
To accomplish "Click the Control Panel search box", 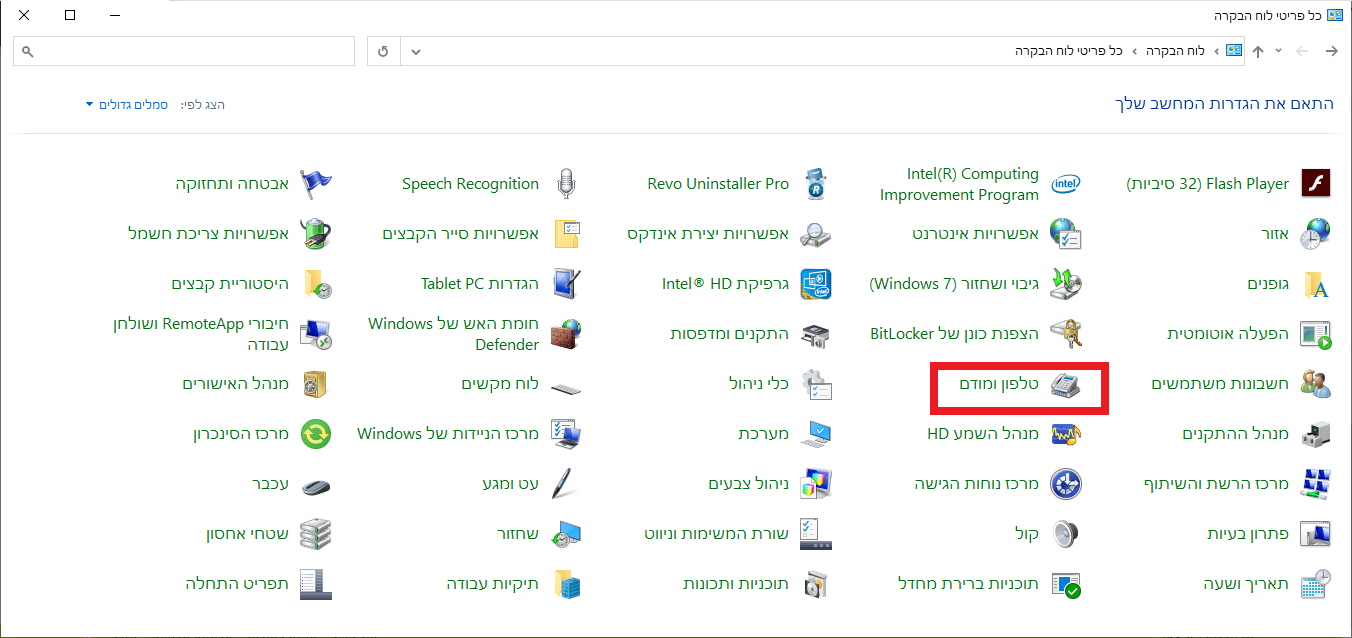I will pyautogui.click(x=185, y=51).
